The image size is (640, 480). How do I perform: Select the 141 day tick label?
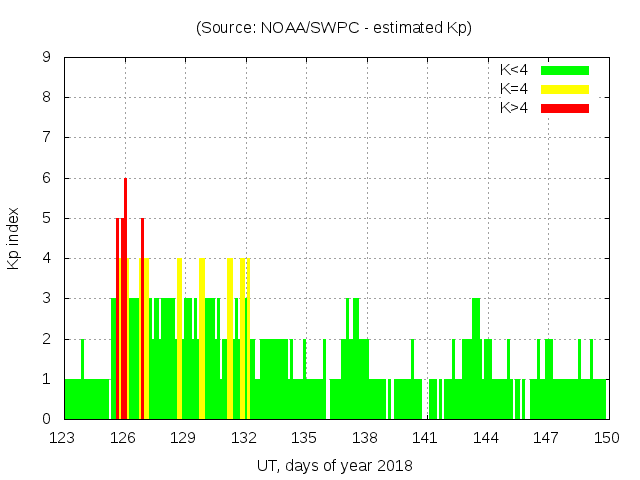(x=425, y=438)
